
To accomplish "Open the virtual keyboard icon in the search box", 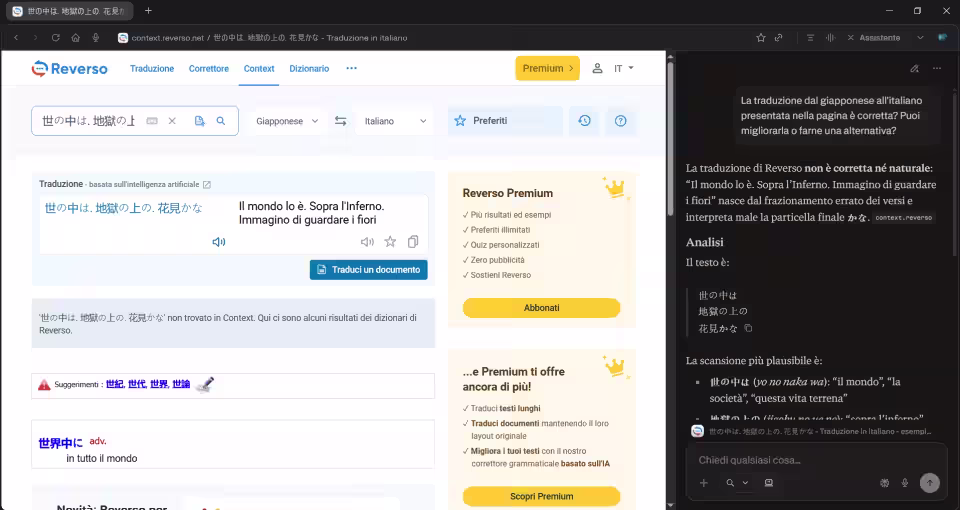I will (152, 121).
